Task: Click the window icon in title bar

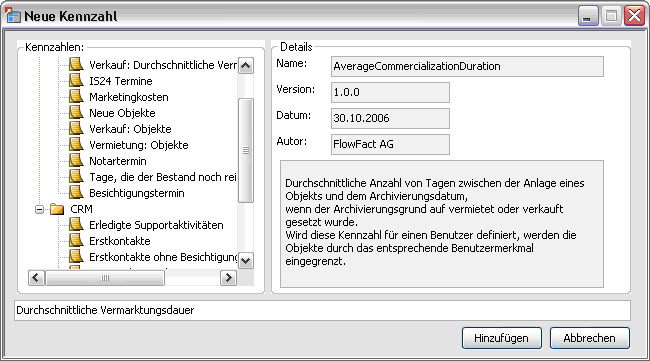Action: coord(13,16)
